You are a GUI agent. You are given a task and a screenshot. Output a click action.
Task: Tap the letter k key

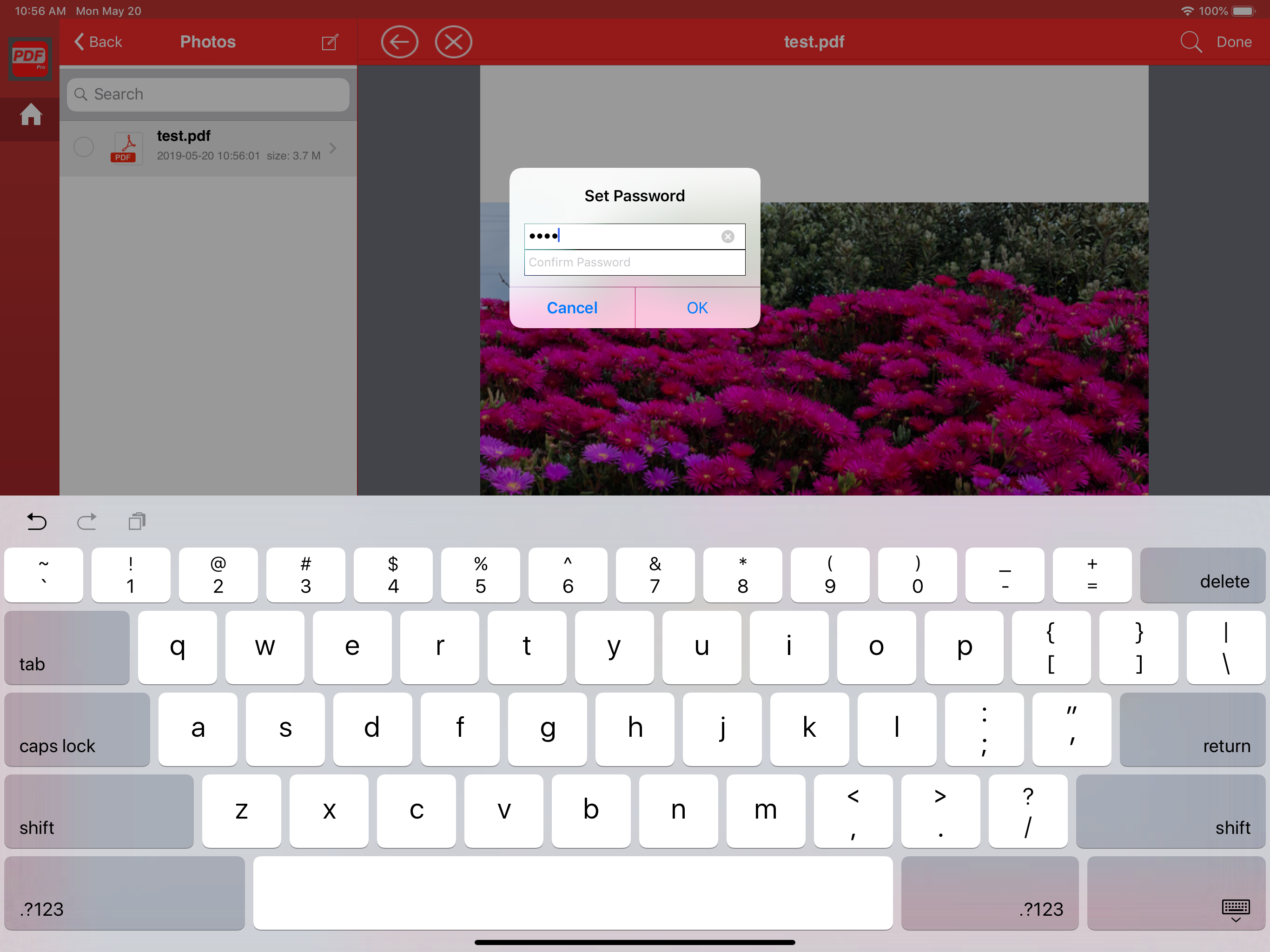pos(809,729)
